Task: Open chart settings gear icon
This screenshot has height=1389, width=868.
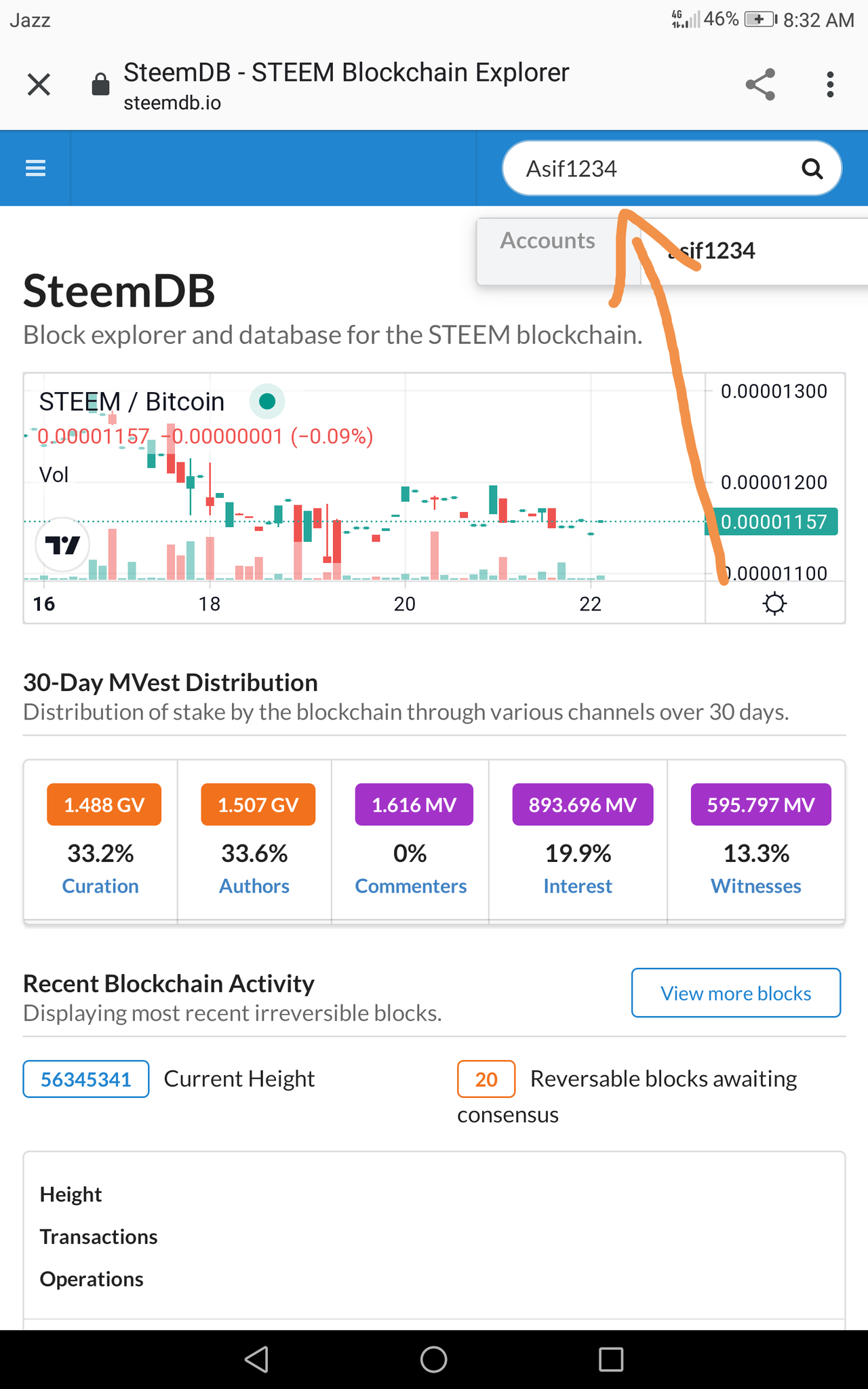Action: tap(774, 603)
